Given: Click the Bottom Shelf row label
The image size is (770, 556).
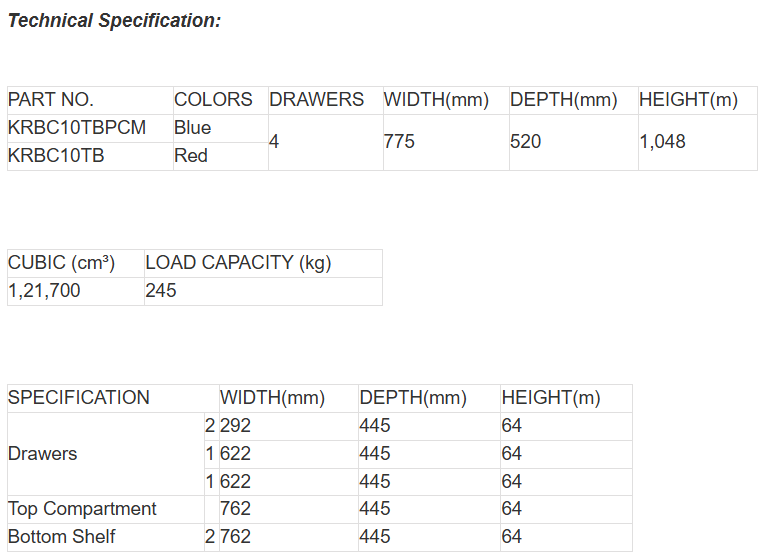Looking at the screenshot, I should coord(62,537).
